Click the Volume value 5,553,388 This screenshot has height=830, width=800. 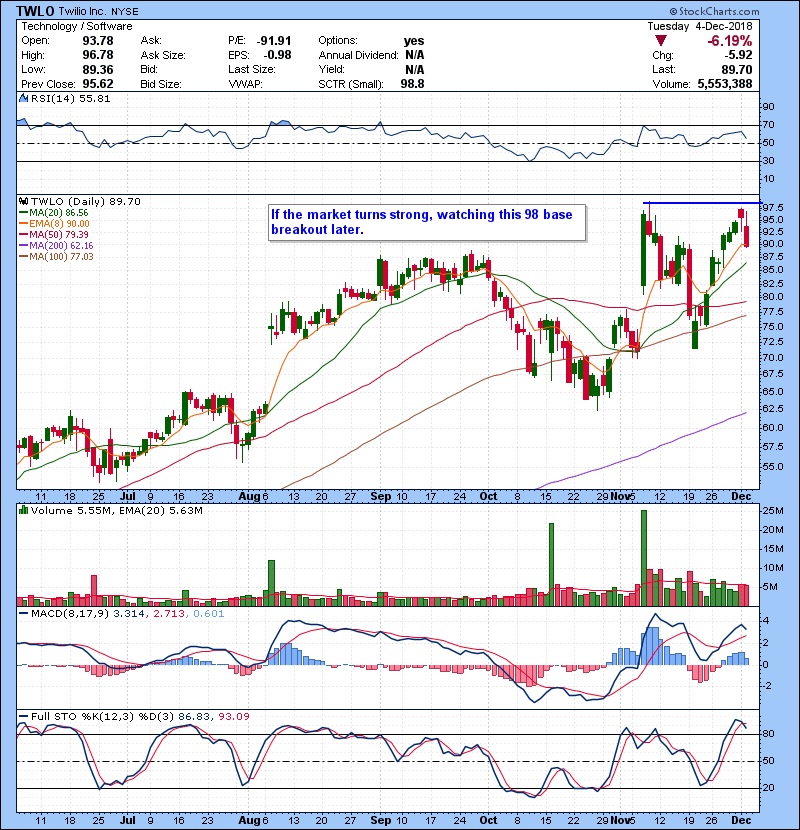(x=725, y=84)
